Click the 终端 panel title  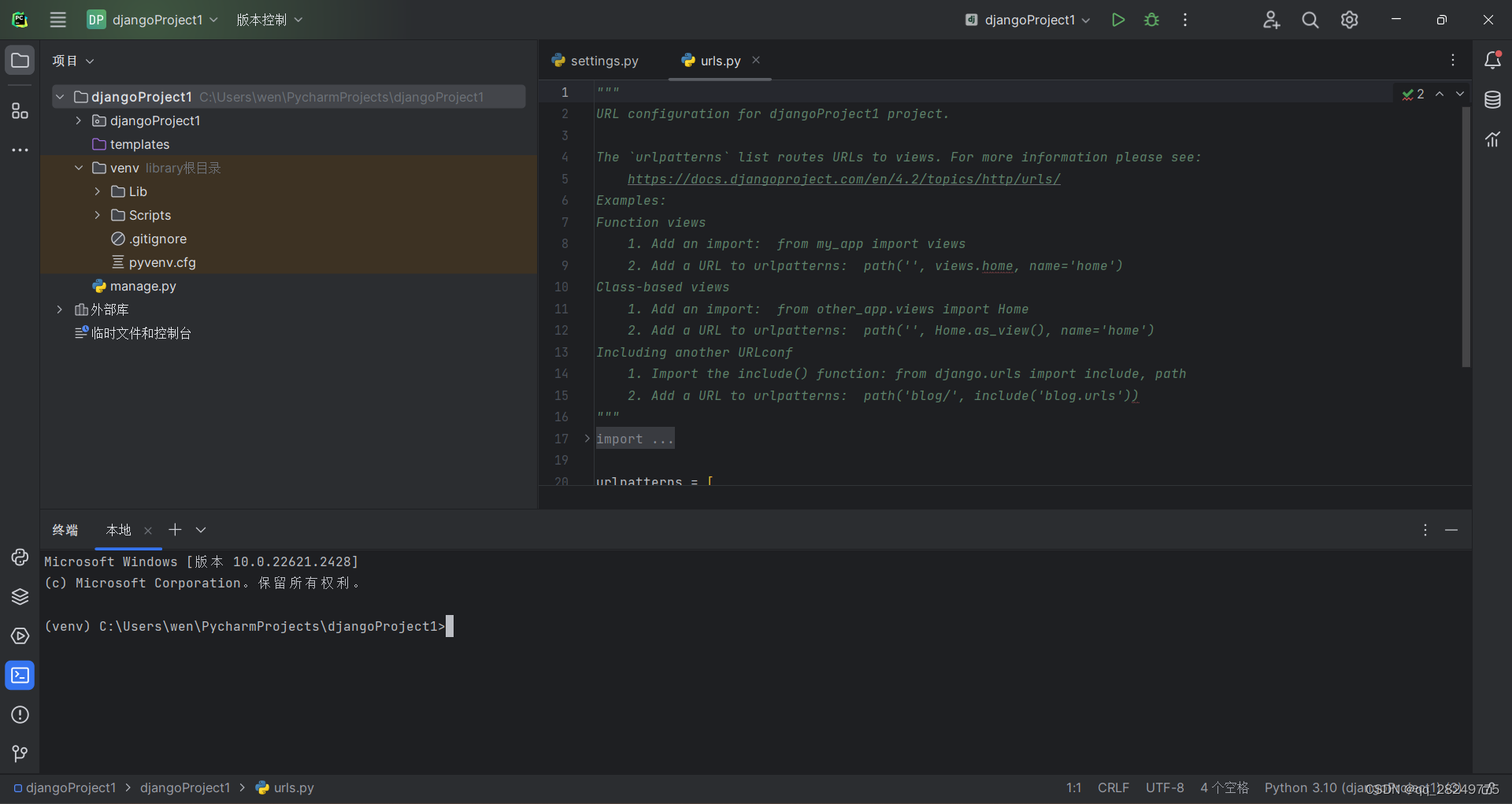(x=65, y=530)
